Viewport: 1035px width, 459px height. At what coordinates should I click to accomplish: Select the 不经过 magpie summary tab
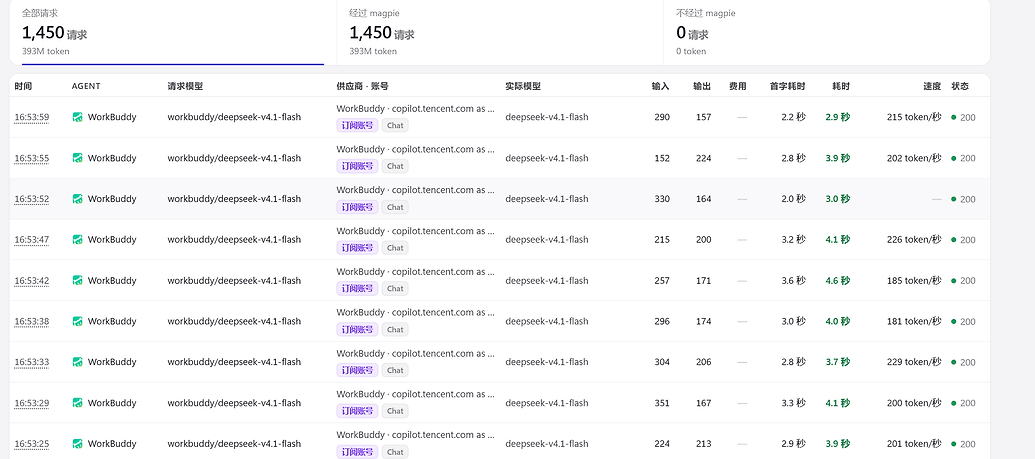pyautogui.click(x=826, y=32)
